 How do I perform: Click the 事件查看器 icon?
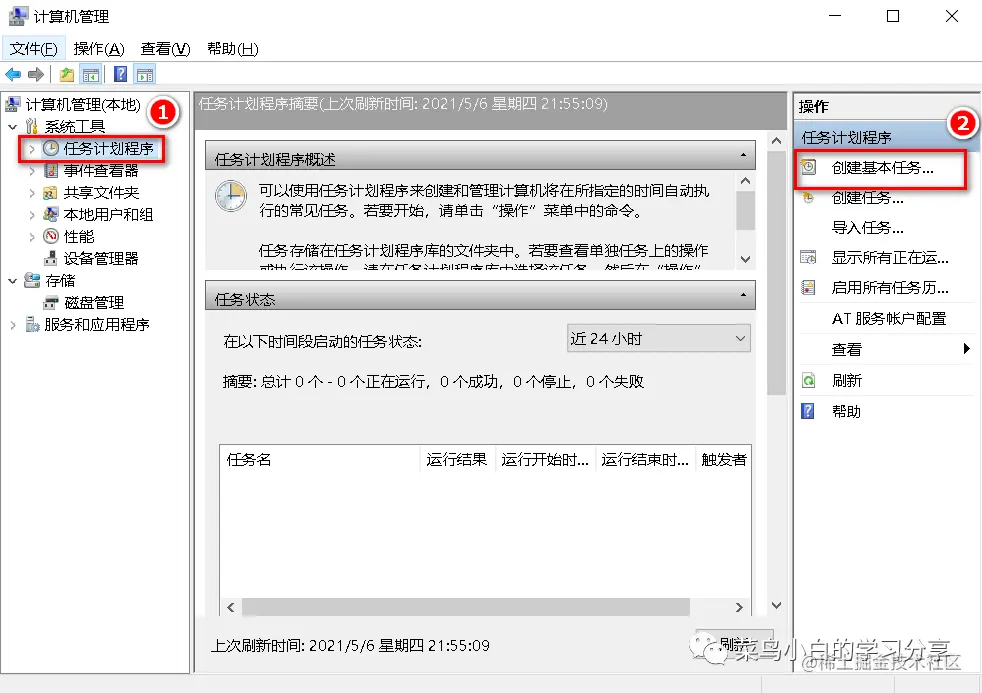pos(51,170)
